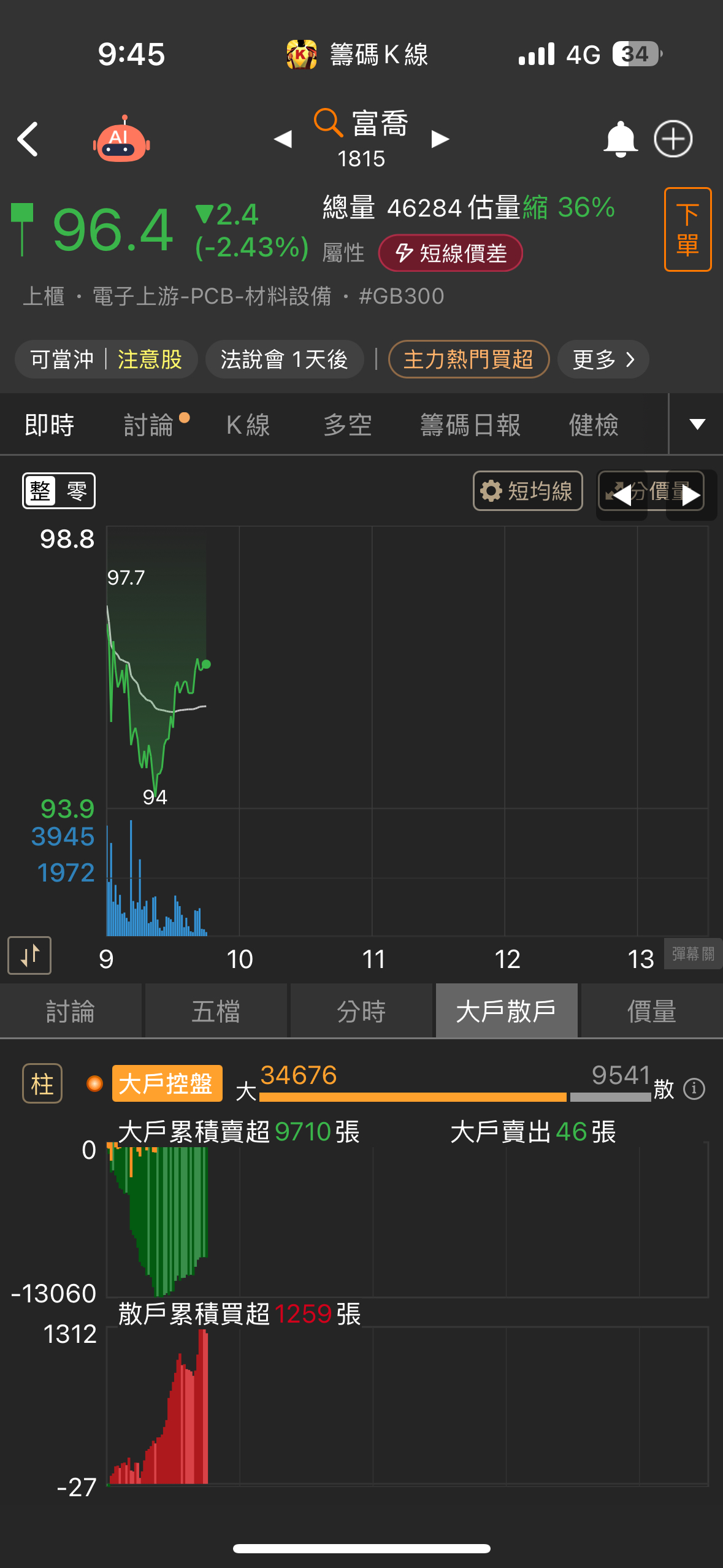Tap the 96.4 current price
Image resolution: width=723 pixels, height=1568 pixels.
coord(113,231)
